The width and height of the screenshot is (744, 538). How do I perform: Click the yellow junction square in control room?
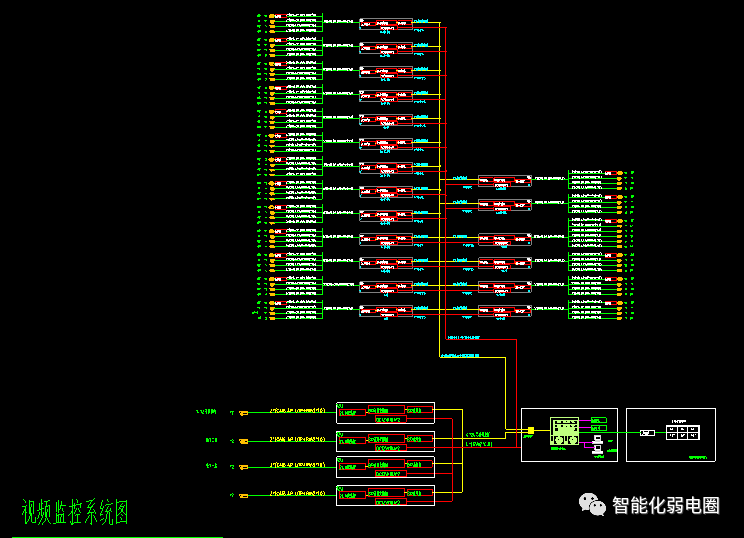[531, 430]
